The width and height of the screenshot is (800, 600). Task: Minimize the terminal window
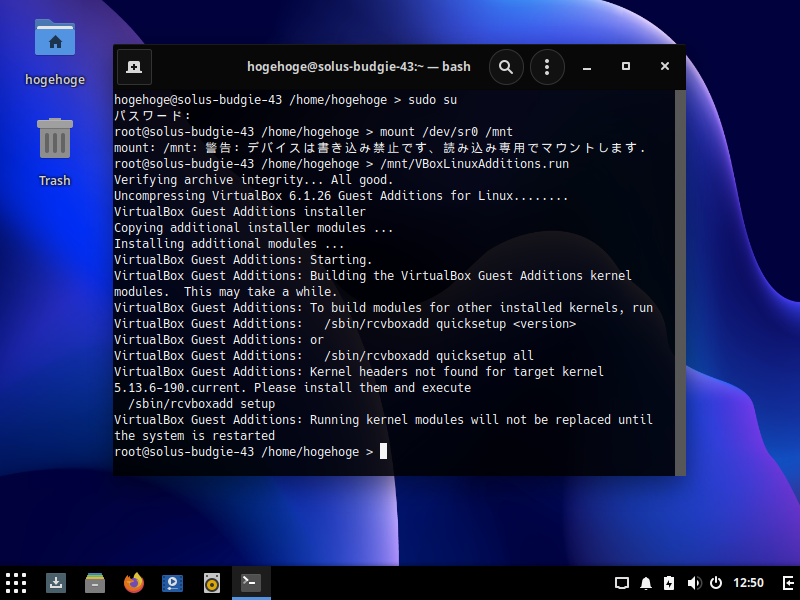tap(587, 67)
